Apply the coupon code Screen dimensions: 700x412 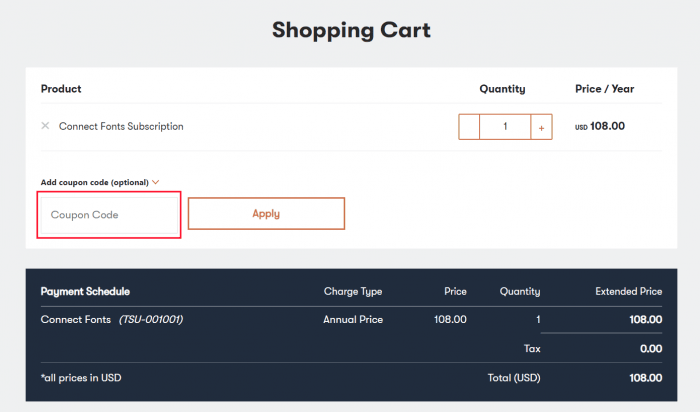(266, 214)
